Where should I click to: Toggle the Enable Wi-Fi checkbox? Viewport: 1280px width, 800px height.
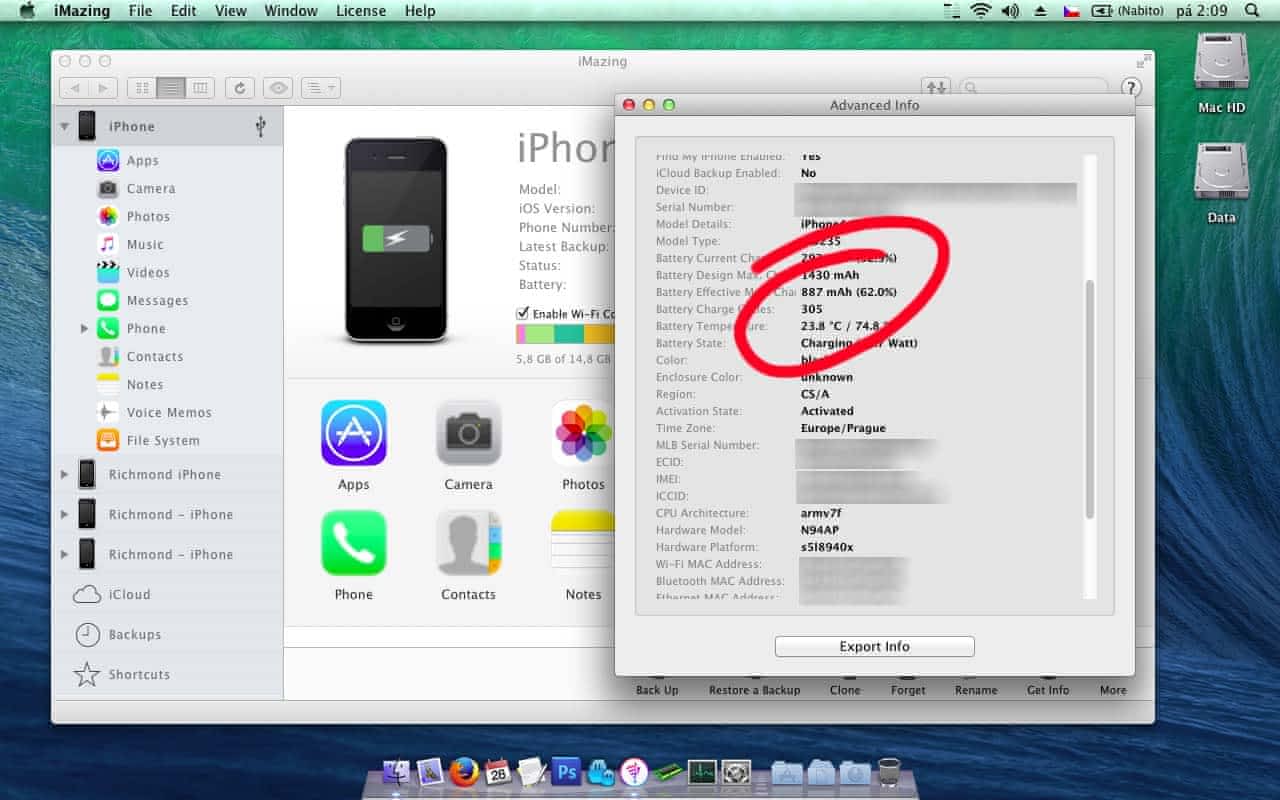(522, 313)
